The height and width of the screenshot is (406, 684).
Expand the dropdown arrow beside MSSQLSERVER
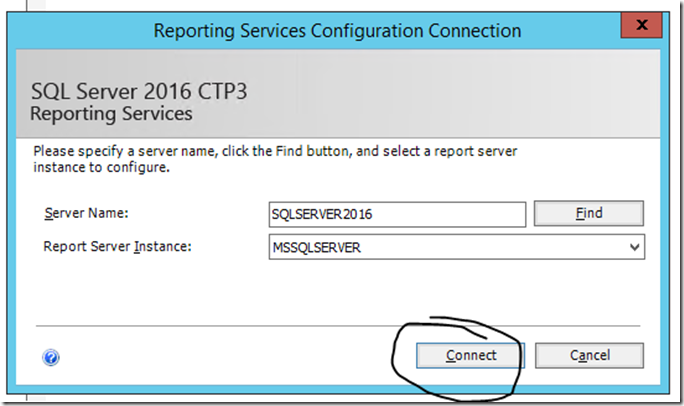pyautogui.click(x=635, y=247)
